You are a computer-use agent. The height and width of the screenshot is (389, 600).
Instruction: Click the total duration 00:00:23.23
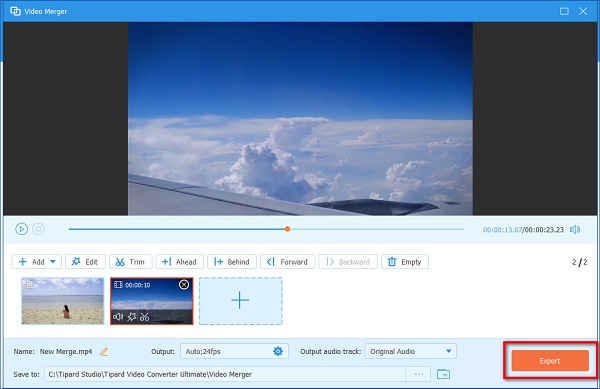coord(544,229)
